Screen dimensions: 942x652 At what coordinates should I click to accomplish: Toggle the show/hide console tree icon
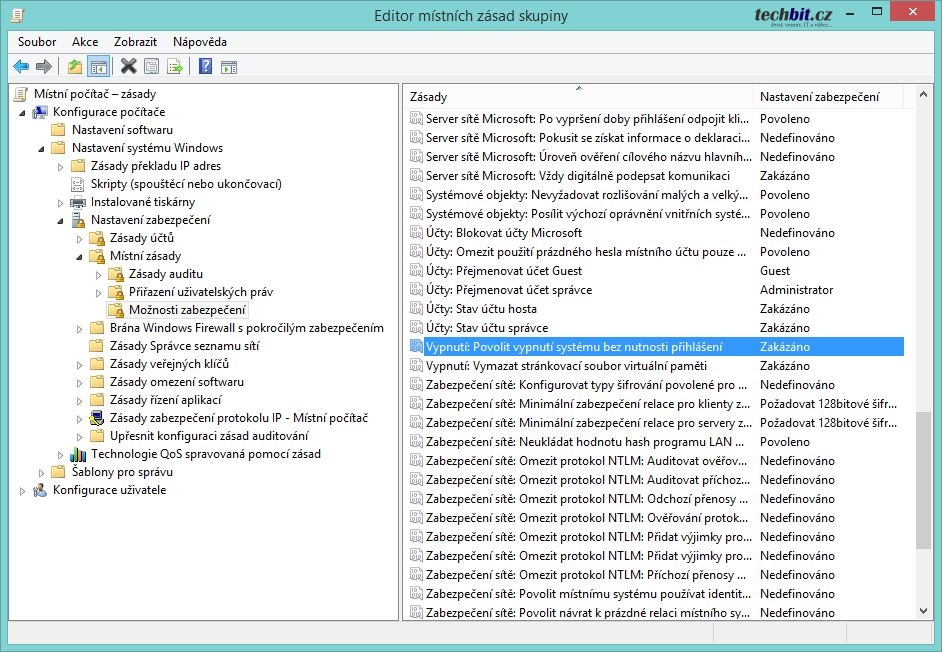tap(98, 67)
